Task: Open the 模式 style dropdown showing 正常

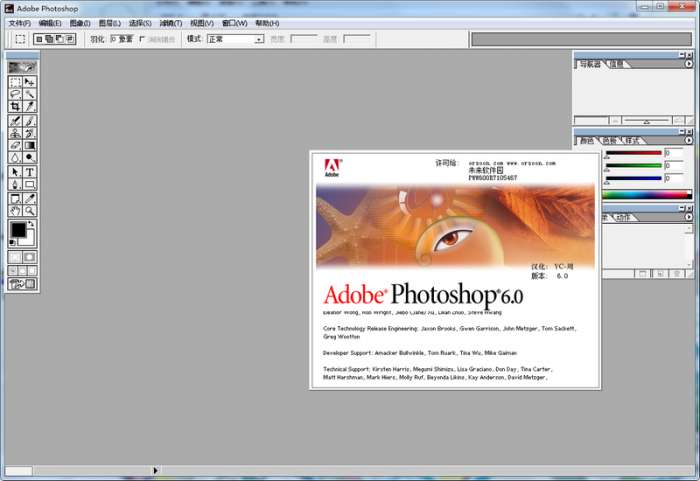Action: coord(235,39)
